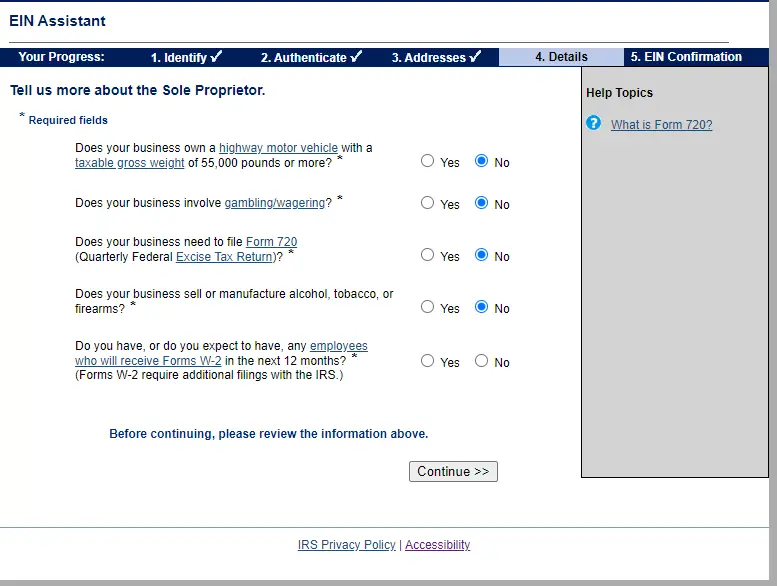777x586 pixels.
Task: Open the 4. Details progress step
Action: [x=561, y=57]
